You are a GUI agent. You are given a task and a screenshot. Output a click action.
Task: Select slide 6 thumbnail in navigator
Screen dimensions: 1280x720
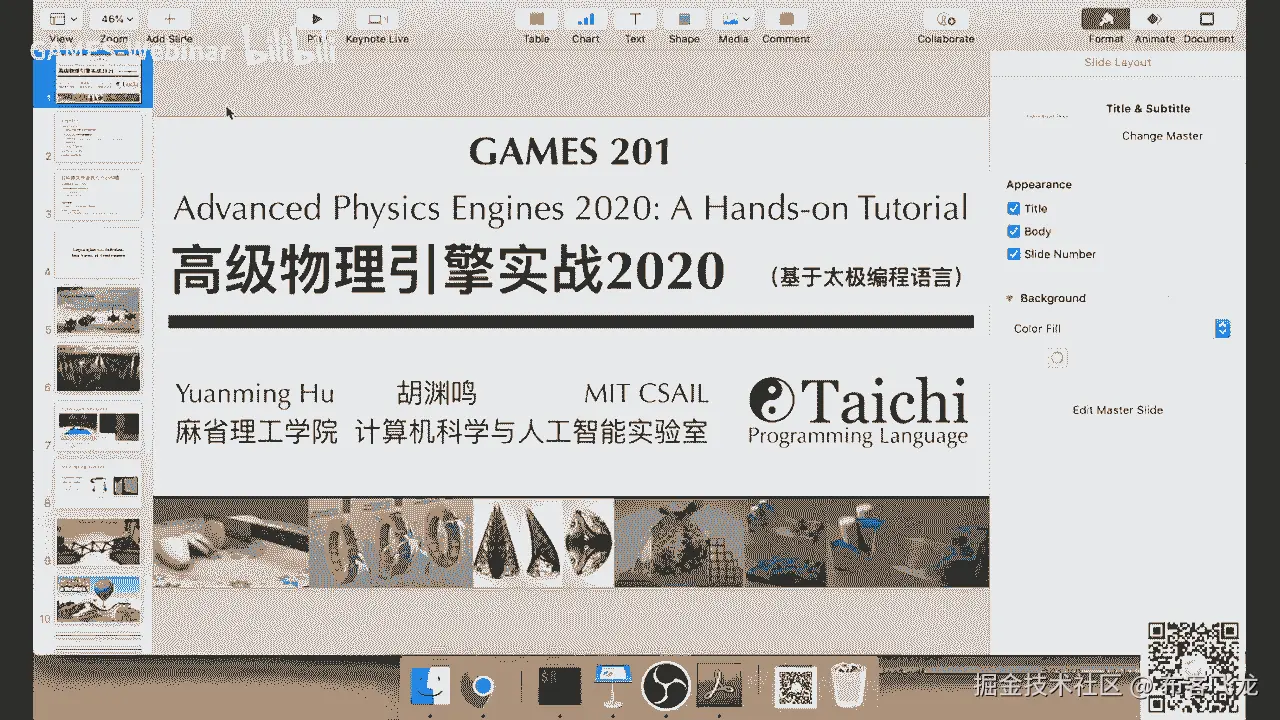[x=97, y=369]
